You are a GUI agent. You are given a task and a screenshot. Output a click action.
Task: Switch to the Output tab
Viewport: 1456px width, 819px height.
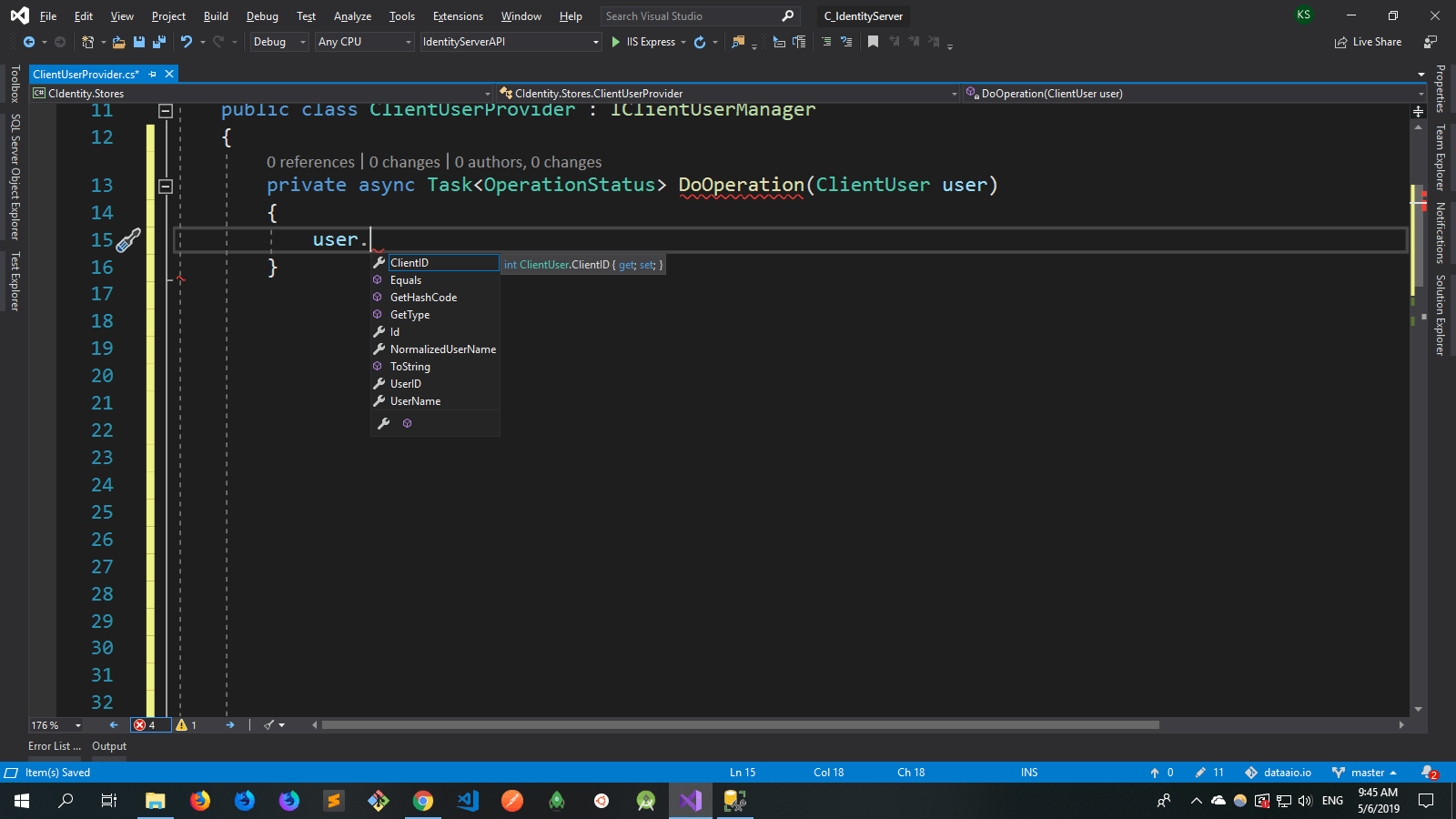(109, 745)
